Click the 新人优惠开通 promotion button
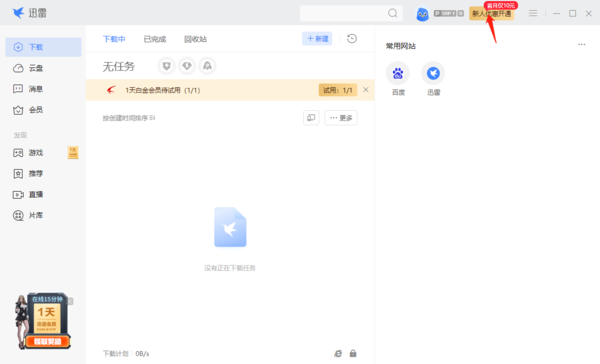Image resolution: width=600 pixels, height=364 pixels. 492,14
